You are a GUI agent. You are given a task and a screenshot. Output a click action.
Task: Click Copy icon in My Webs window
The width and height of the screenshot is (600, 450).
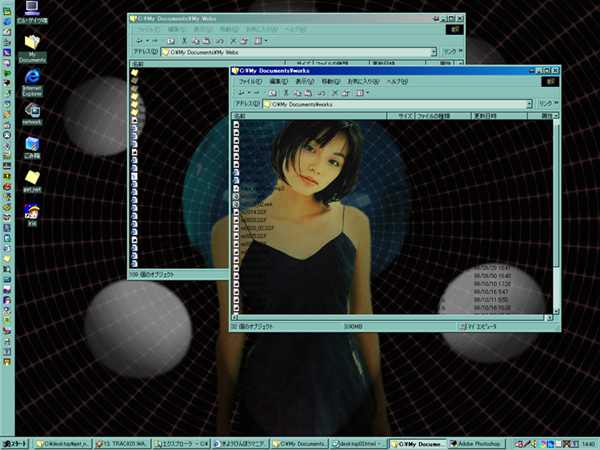[x=196, y=41]
